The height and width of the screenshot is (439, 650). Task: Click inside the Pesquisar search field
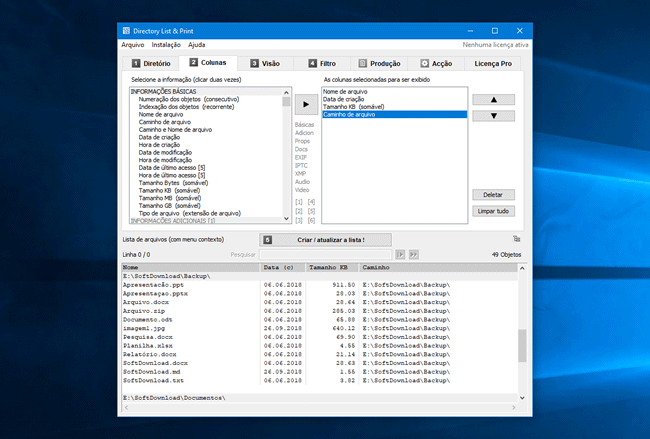click(x=325, y=255)
